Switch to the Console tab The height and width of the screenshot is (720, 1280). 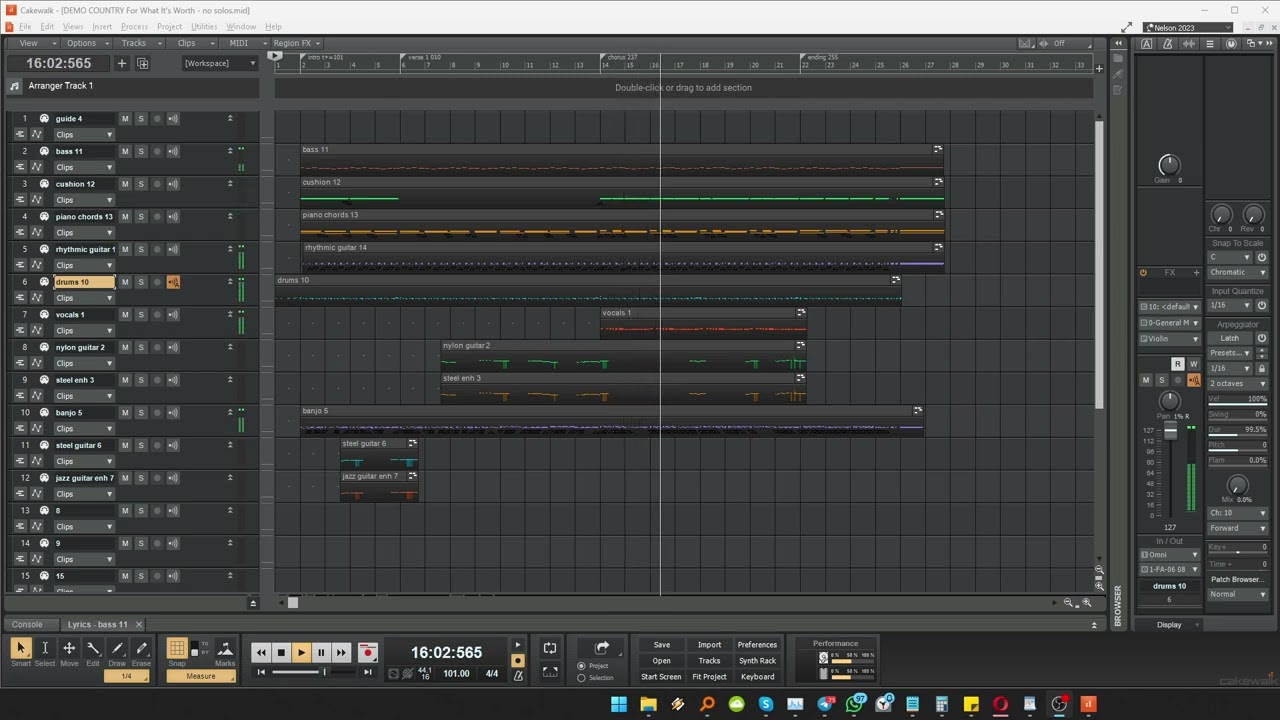(27, 624)
